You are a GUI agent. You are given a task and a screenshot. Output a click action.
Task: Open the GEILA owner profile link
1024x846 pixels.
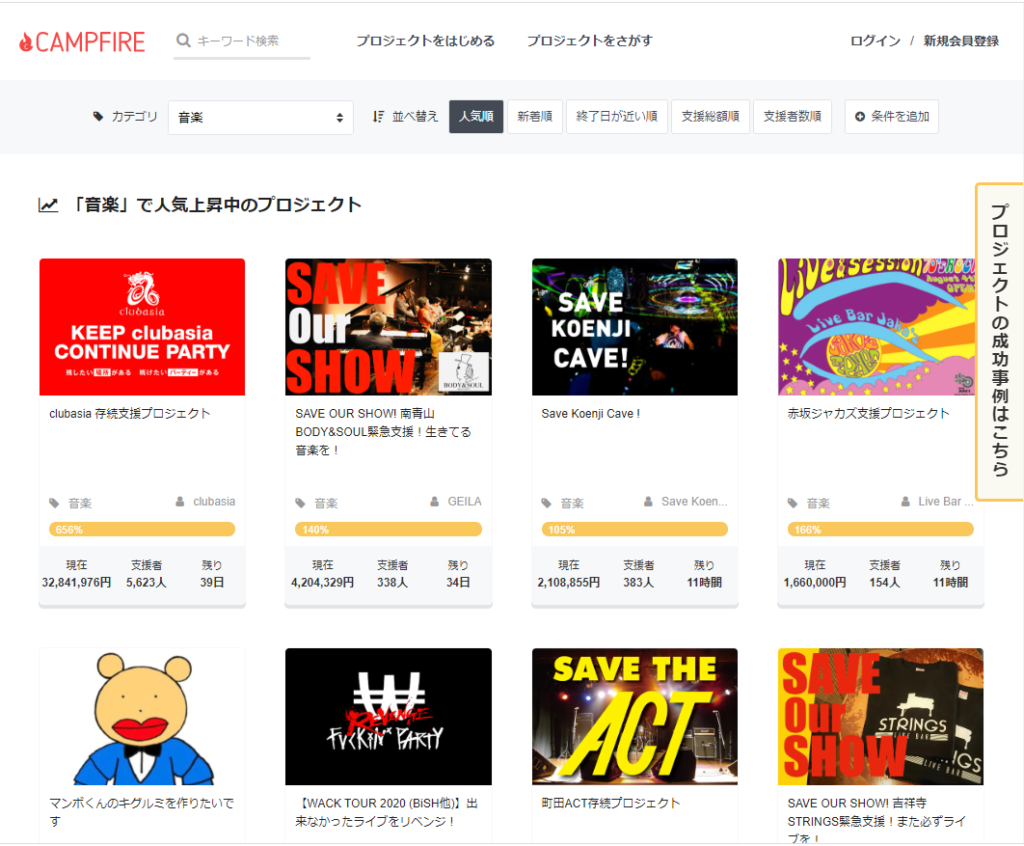click(x=464, y=502)
